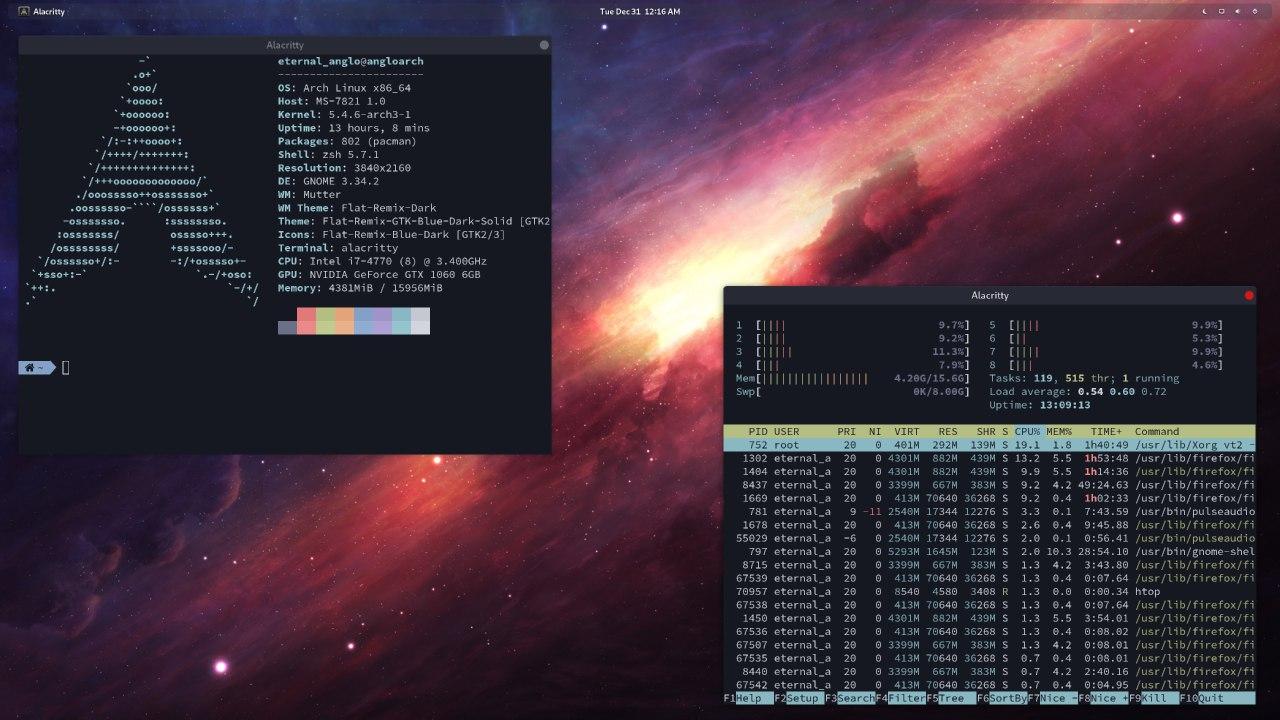Close the htop Alacritty window with red dot
Screen dimensions: 1280x720
(1249, 295)
